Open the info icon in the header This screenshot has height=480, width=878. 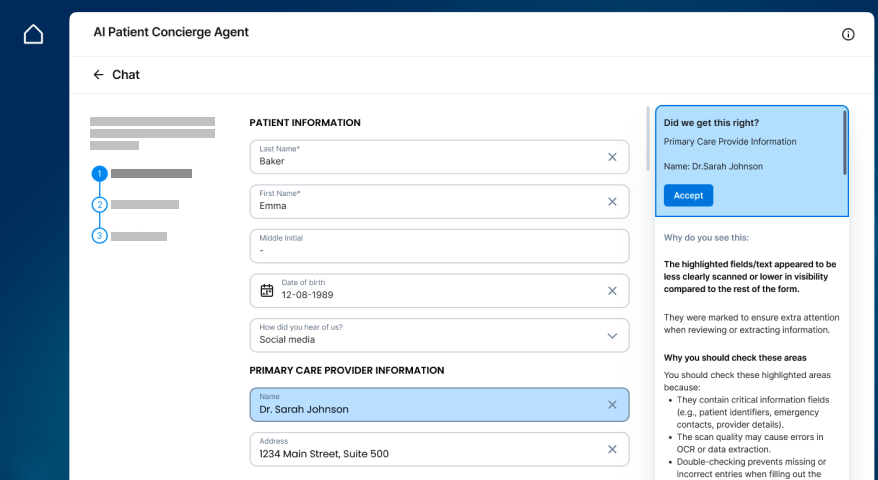pos(848,35)
